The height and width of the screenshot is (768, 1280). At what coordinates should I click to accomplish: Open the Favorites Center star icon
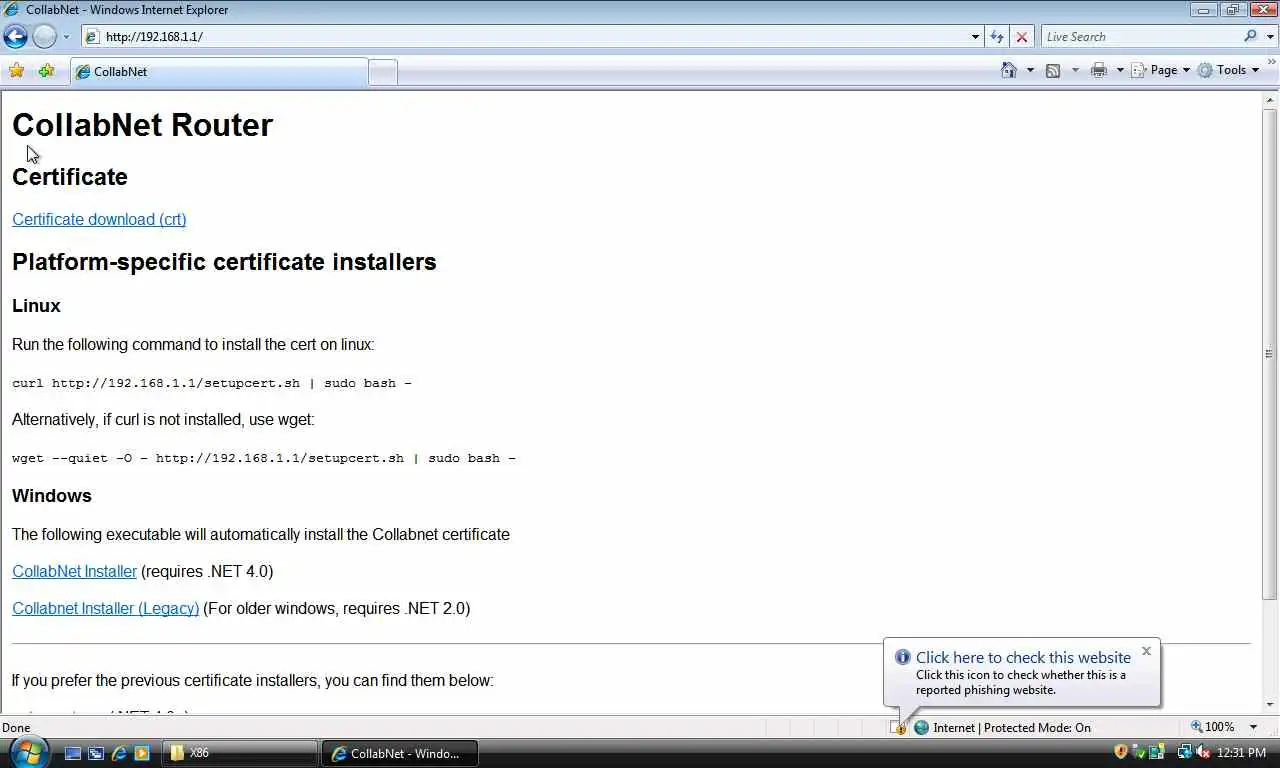tap(16, 71)
